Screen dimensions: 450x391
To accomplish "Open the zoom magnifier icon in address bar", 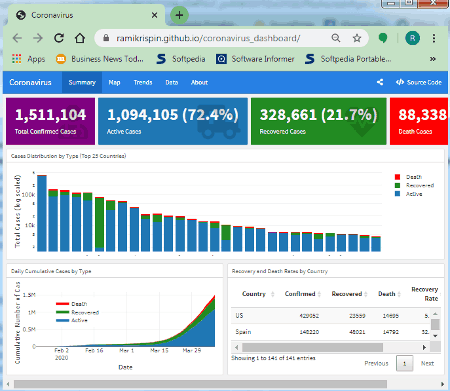I will coord(336,38).
